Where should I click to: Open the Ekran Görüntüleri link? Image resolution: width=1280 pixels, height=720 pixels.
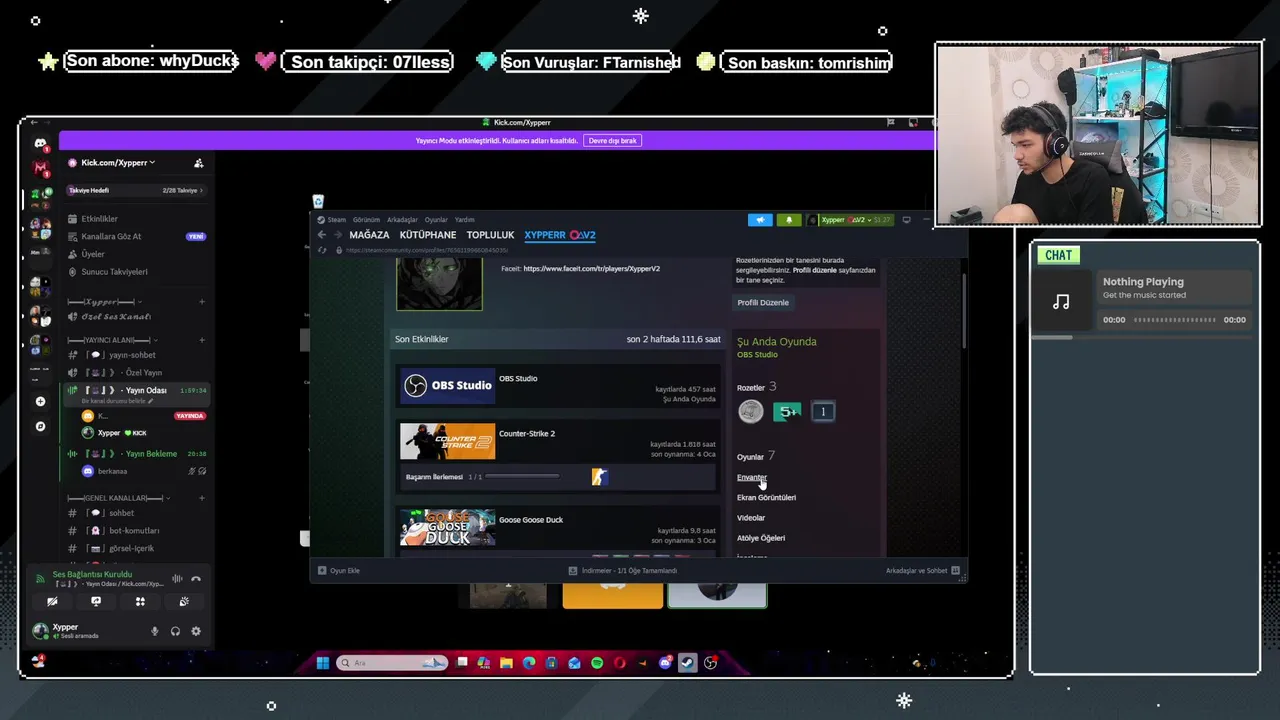[766, 497]
